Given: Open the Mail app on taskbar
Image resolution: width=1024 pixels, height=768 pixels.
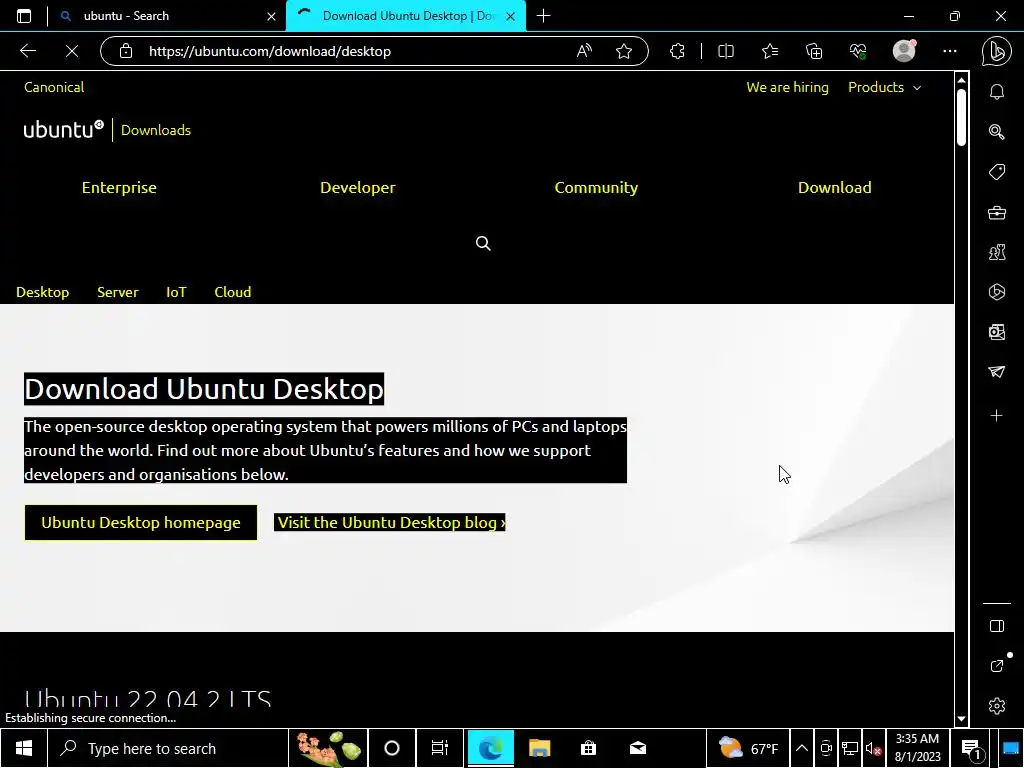Looking at the screenshot, I should 638,748.
